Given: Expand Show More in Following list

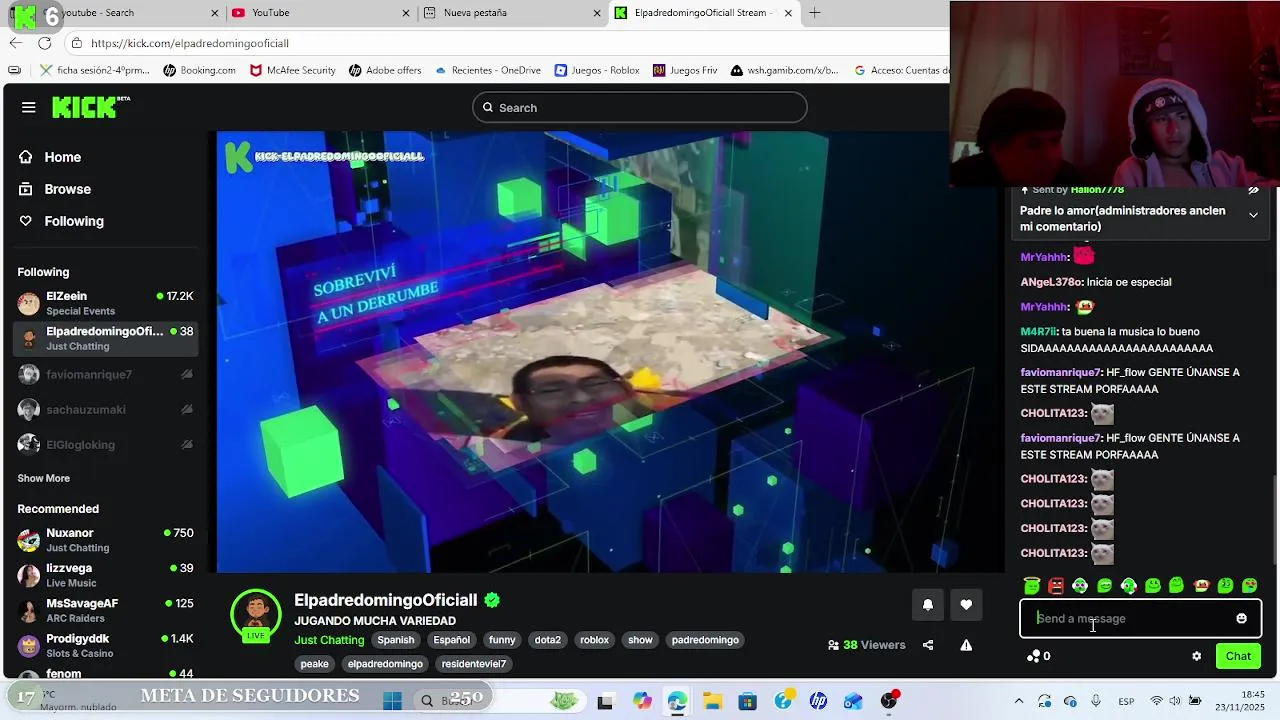Looking at the screenshot, I should 43,478.
